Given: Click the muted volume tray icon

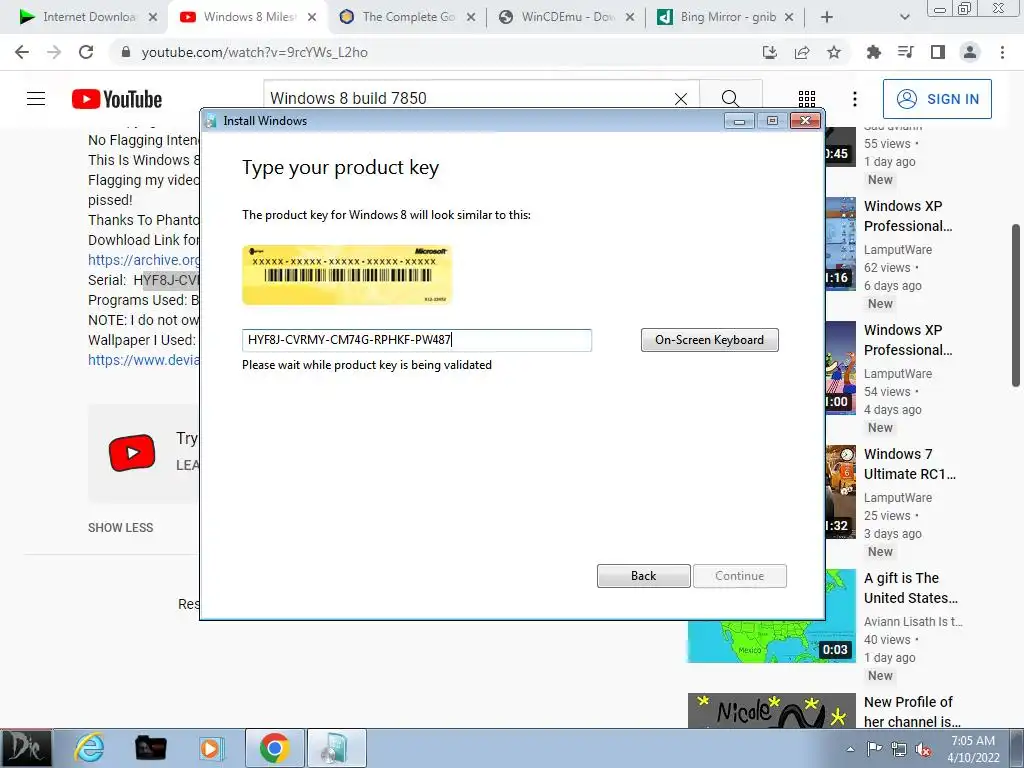Looking at the screenshot, I should click(923, 749).
